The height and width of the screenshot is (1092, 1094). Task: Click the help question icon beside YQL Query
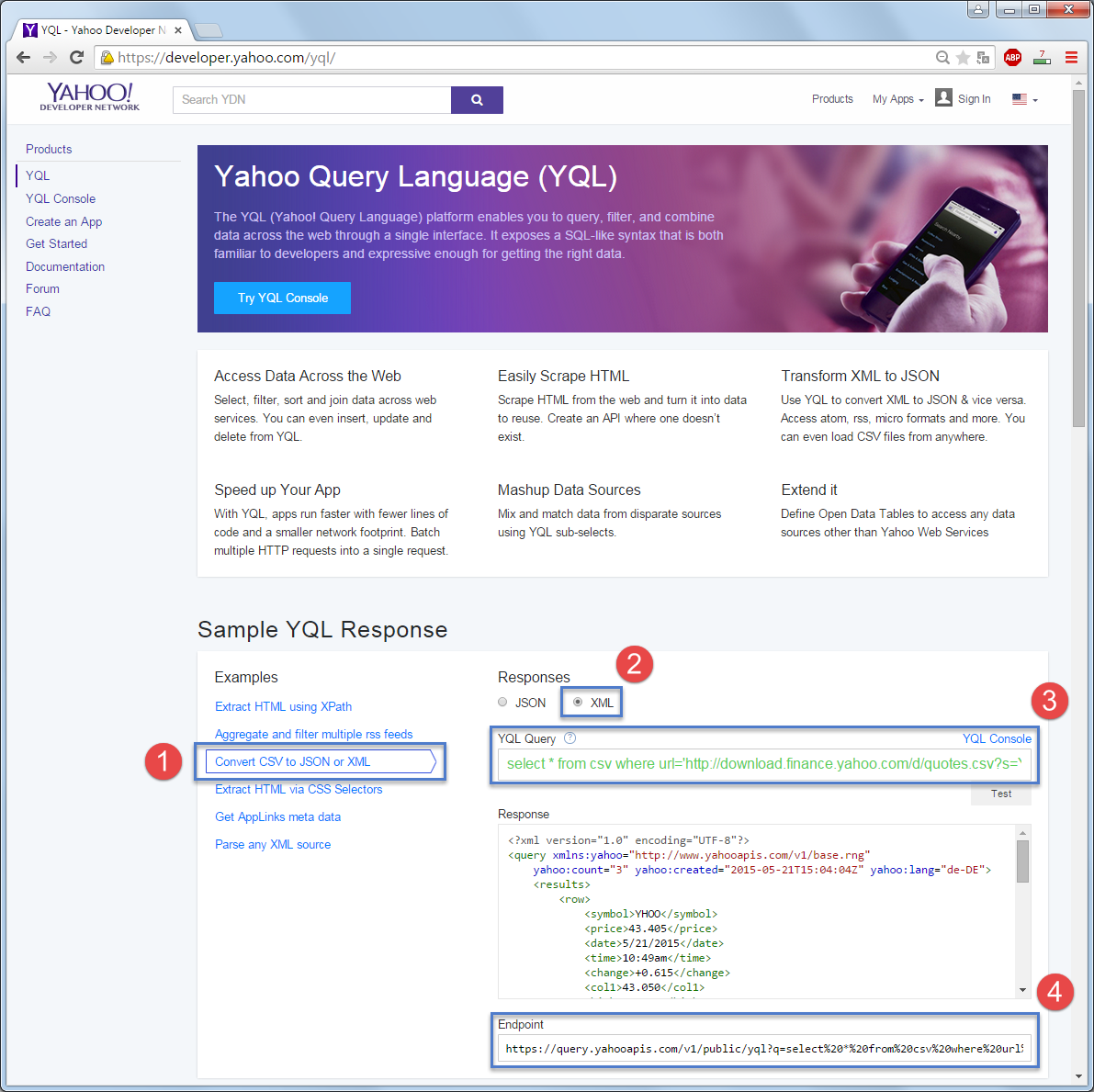tap(570, 738)
